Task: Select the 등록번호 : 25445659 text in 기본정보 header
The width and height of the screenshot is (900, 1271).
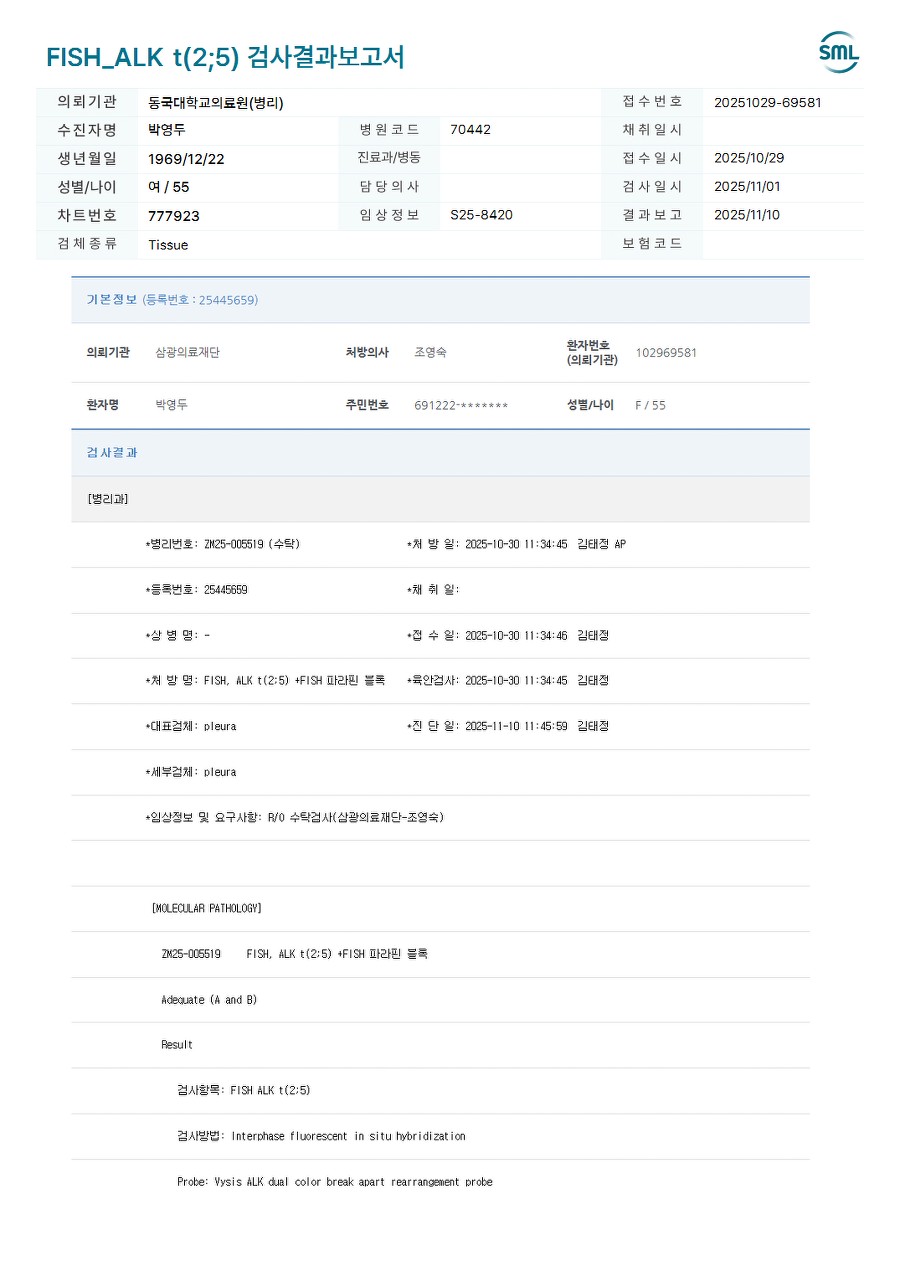Action: pos(200,300)
